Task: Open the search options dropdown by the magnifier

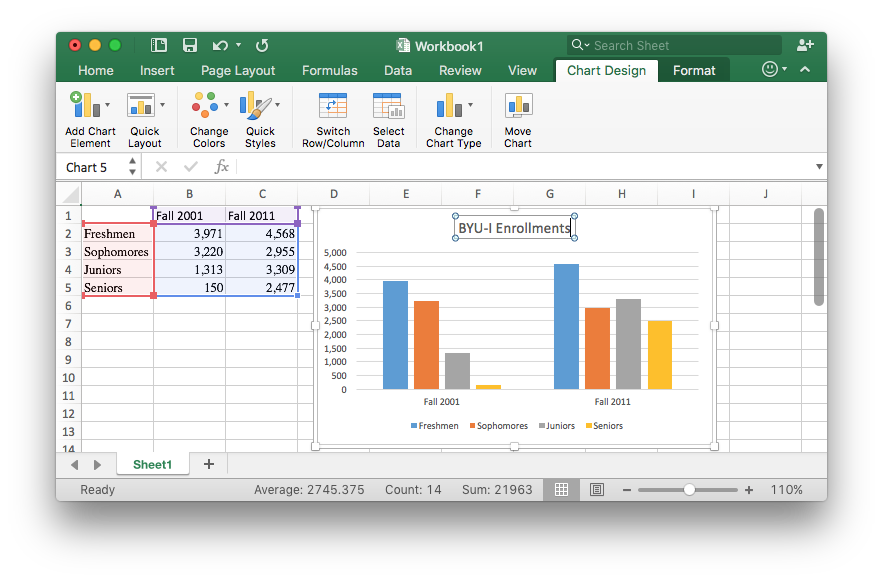Action: [580, 45]
